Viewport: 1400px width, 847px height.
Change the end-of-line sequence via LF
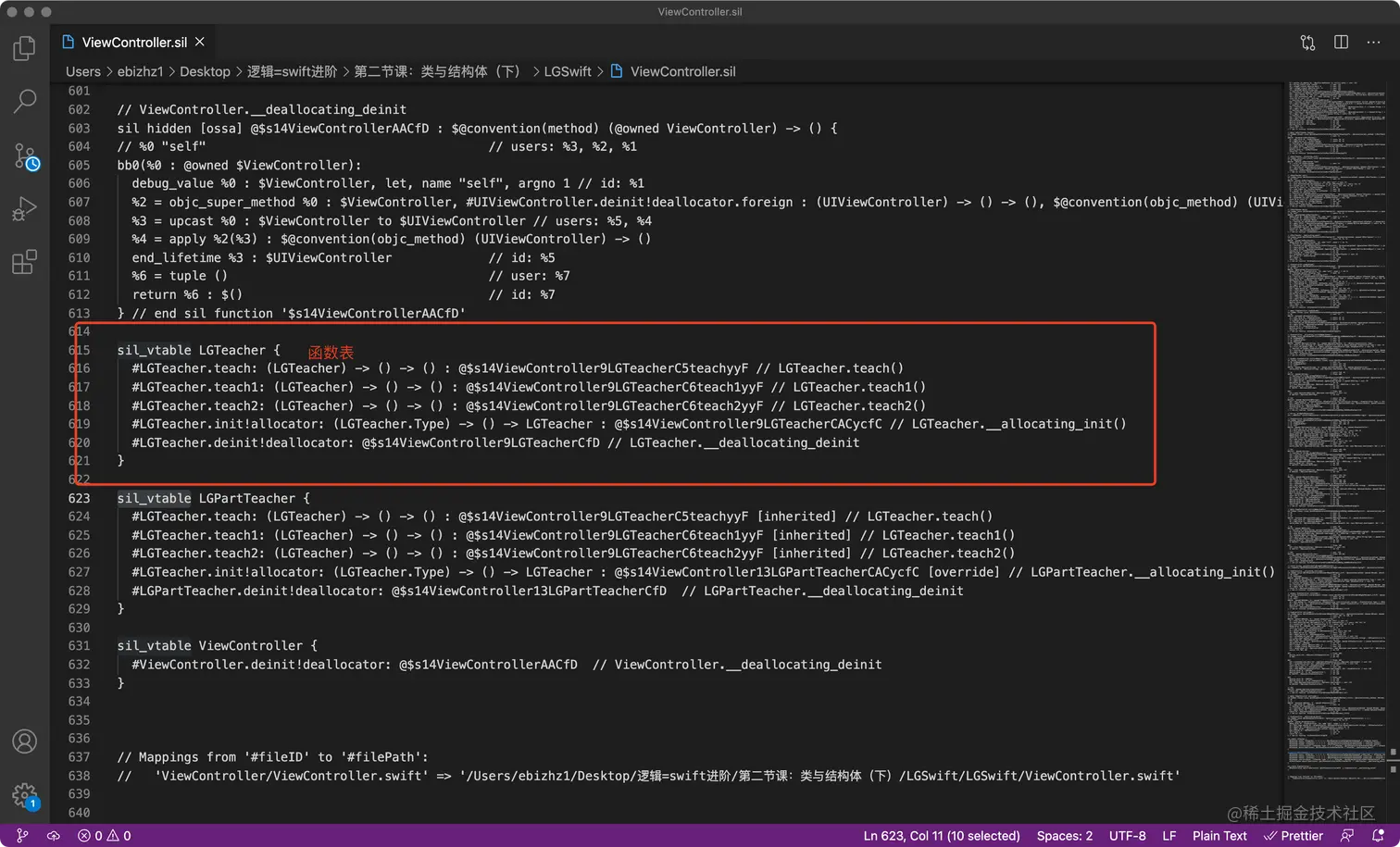1169,836
